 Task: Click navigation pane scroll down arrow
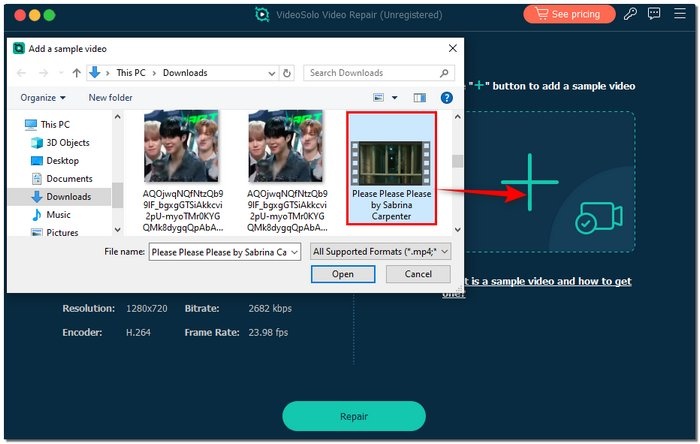pyautogui.click(x=117, y=230)
